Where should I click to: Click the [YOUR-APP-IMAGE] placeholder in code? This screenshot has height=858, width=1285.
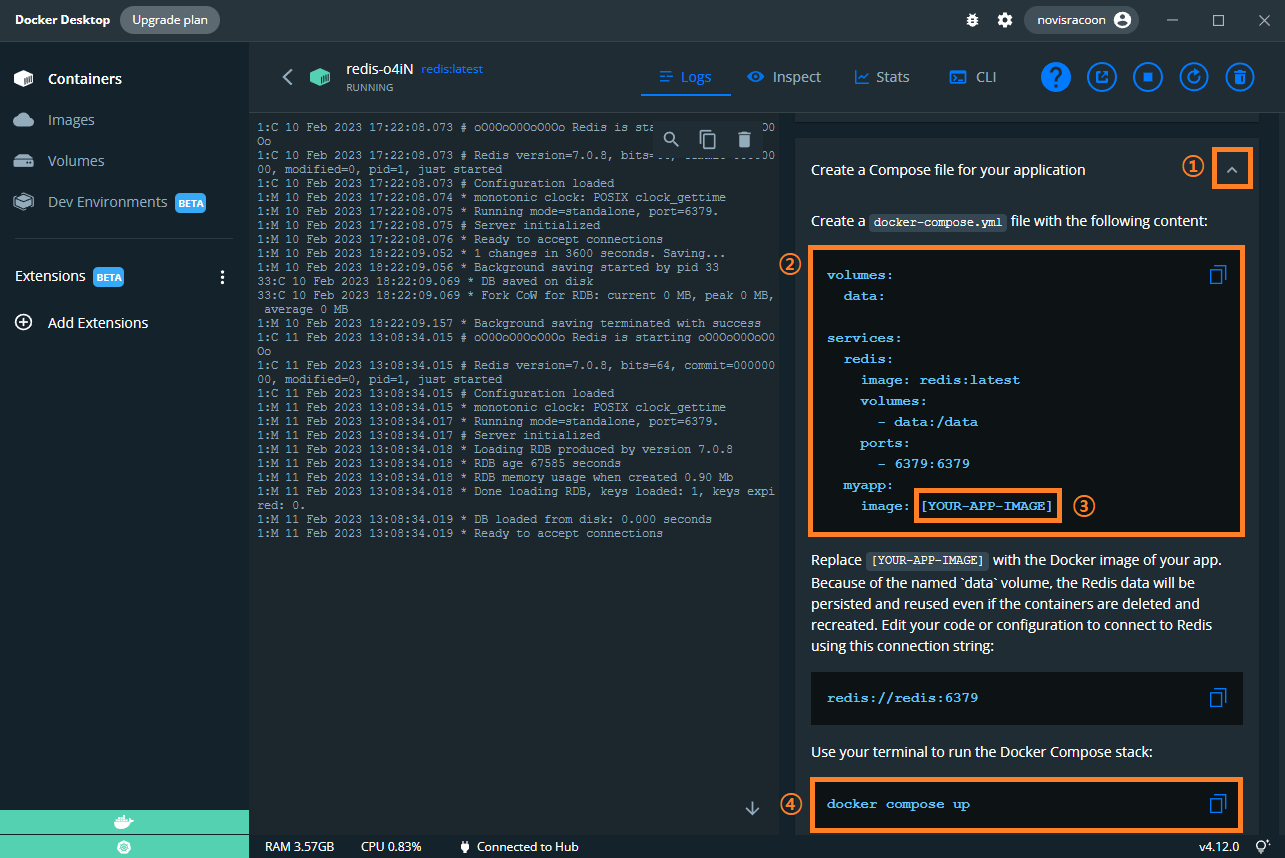point(987,506)
